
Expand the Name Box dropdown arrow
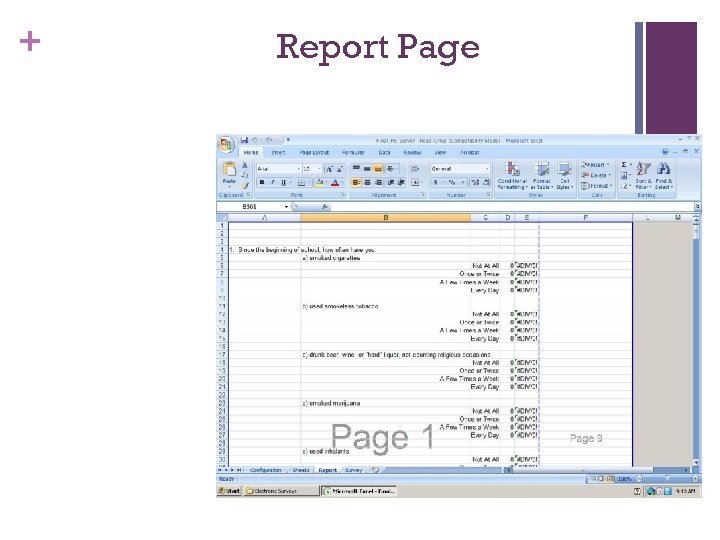click(287, 207)
